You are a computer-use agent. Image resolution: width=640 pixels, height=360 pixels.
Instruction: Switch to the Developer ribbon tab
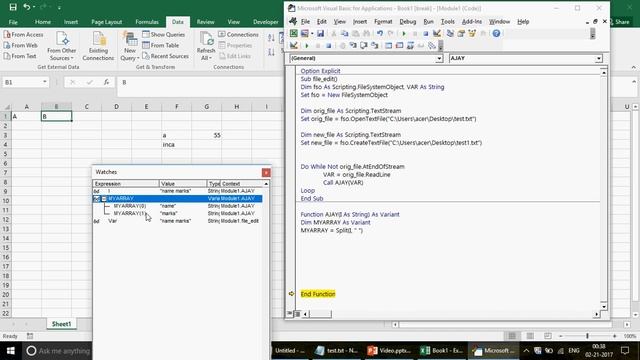pyautogui.click(x=266, y=22)
